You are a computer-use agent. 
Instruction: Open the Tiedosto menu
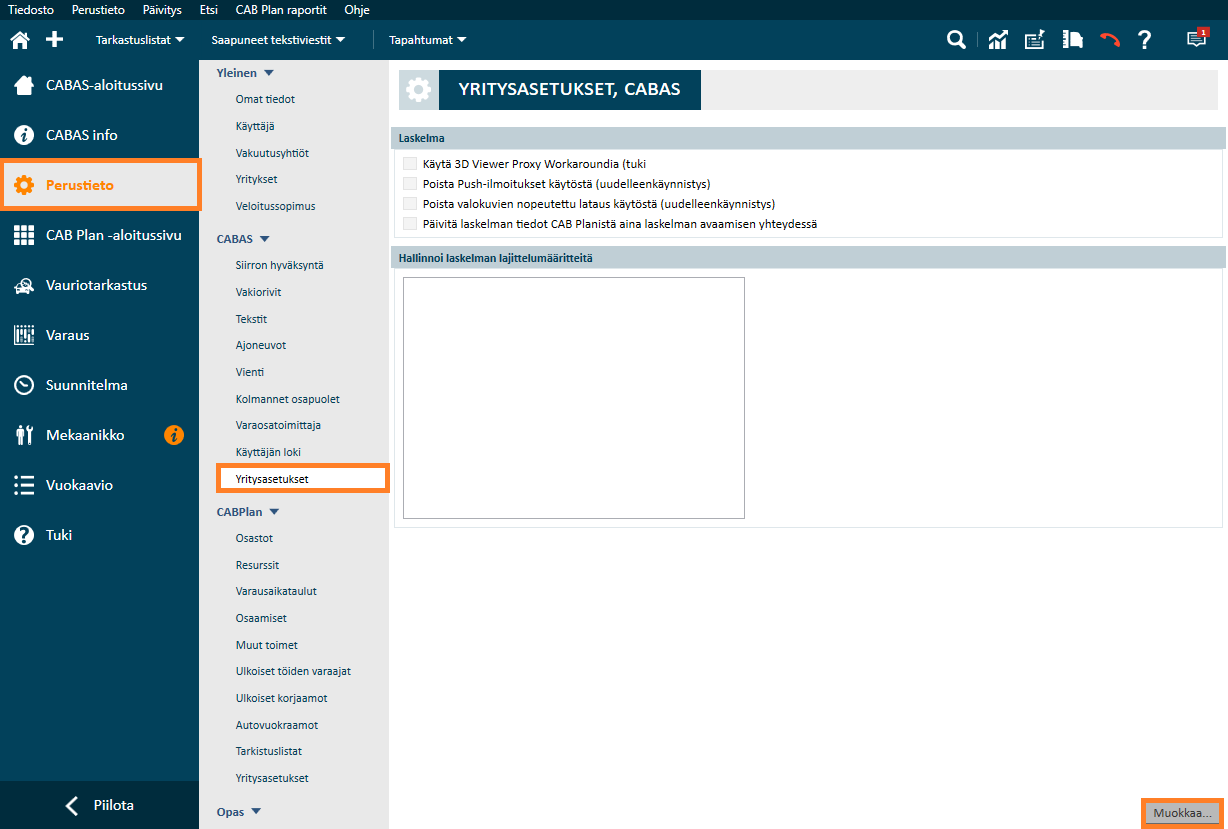pos(31,10)
